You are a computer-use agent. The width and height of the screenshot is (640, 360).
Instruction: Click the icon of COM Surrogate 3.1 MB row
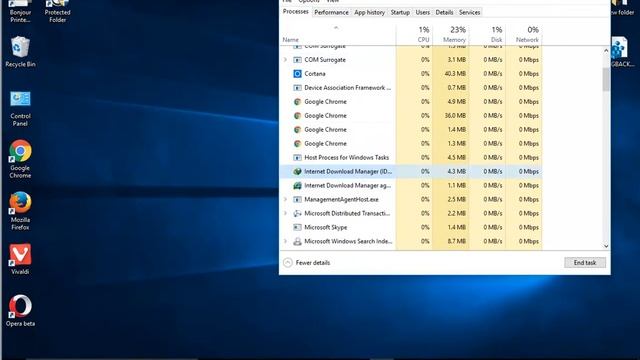pos(298,60)
